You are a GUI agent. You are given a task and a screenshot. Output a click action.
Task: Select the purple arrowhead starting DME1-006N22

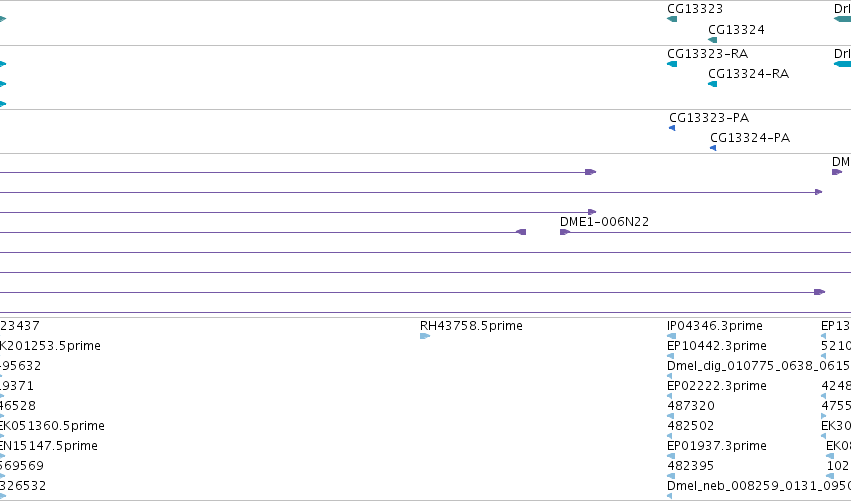click(565, 232)
